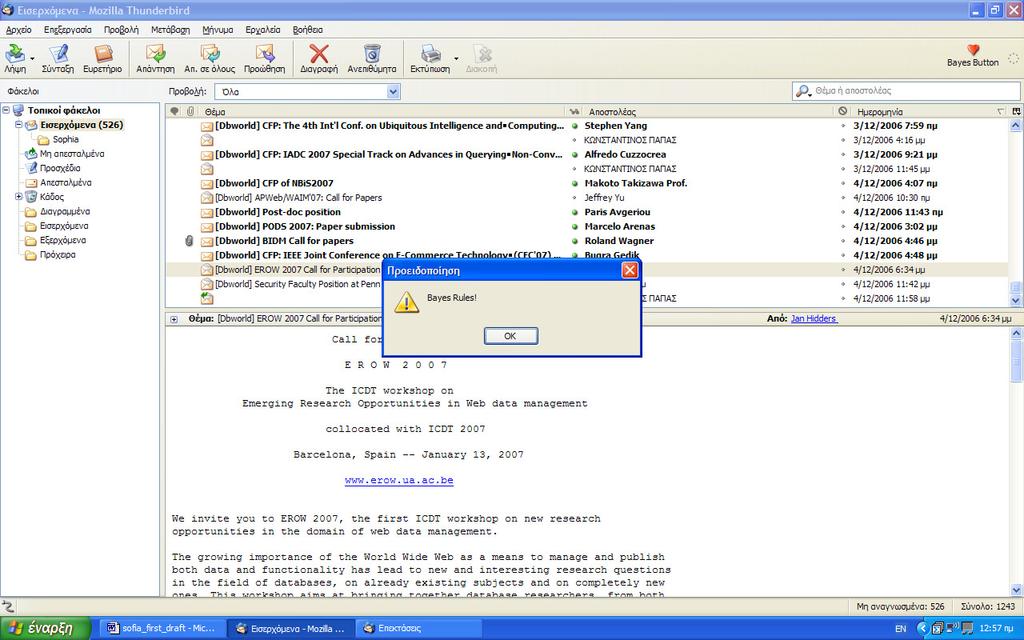This screenshot has height=640, width=1024.
Task: Open the Ευρετήριο address book
Action: pos(103,53)
